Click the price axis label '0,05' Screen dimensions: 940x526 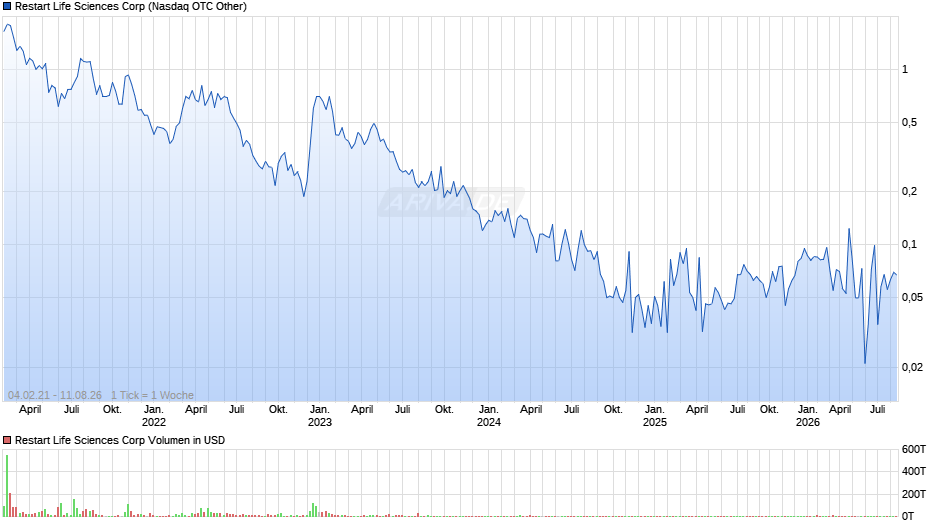pos(912,297)
